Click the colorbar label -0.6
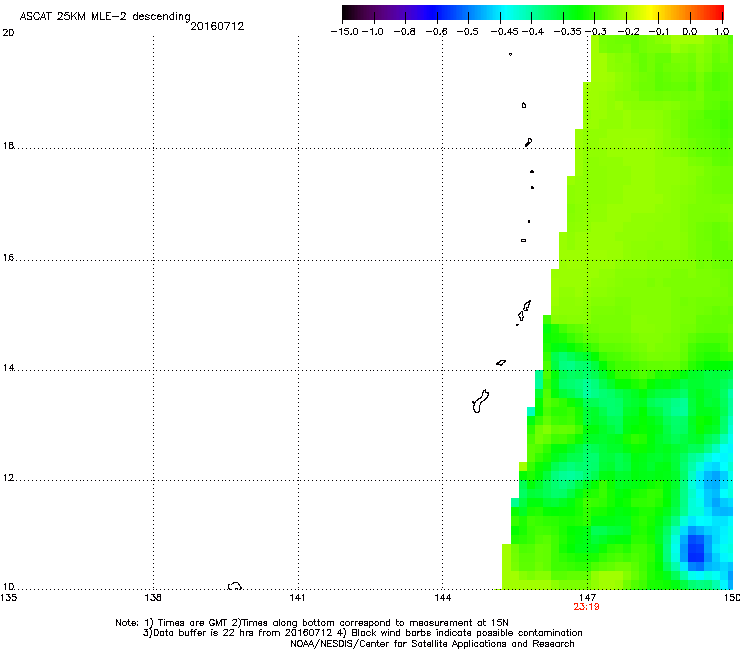This screenshot has height=650, width=740. click(x=437, y=32)
